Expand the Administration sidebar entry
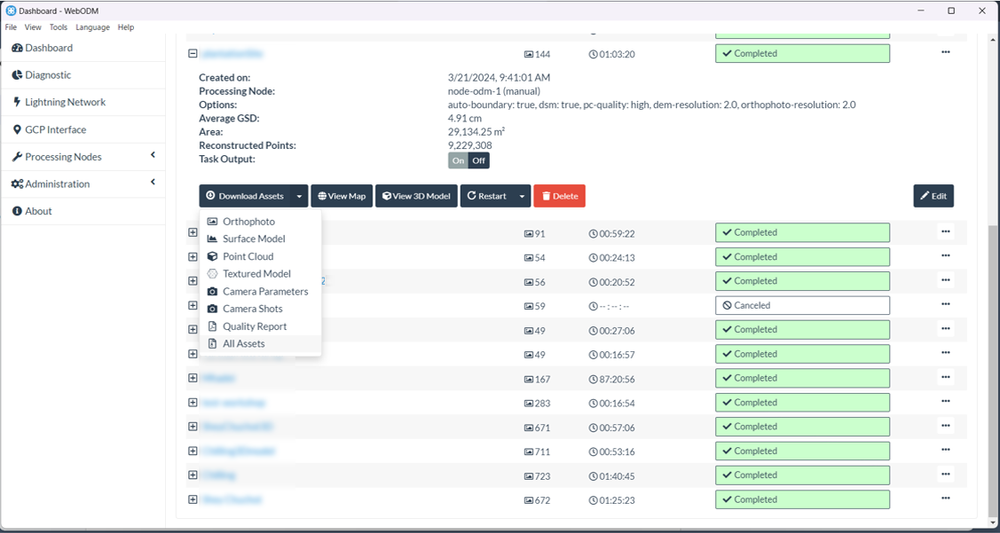 coord(83,184)
